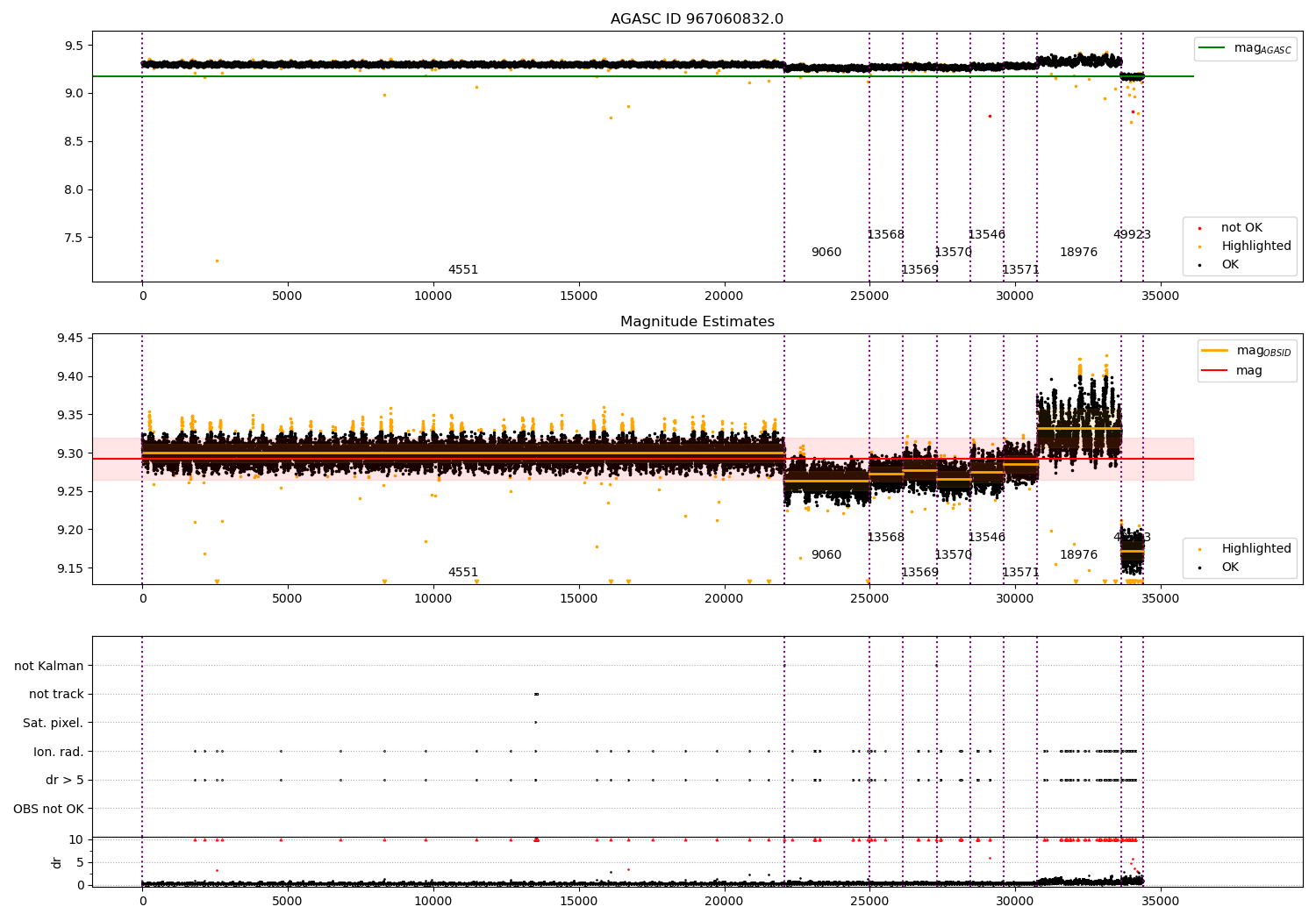Viewport: 1316px width, 921px height.
Task: Click the 'not Kalman' row label
Action: click(x=49, y=666)
